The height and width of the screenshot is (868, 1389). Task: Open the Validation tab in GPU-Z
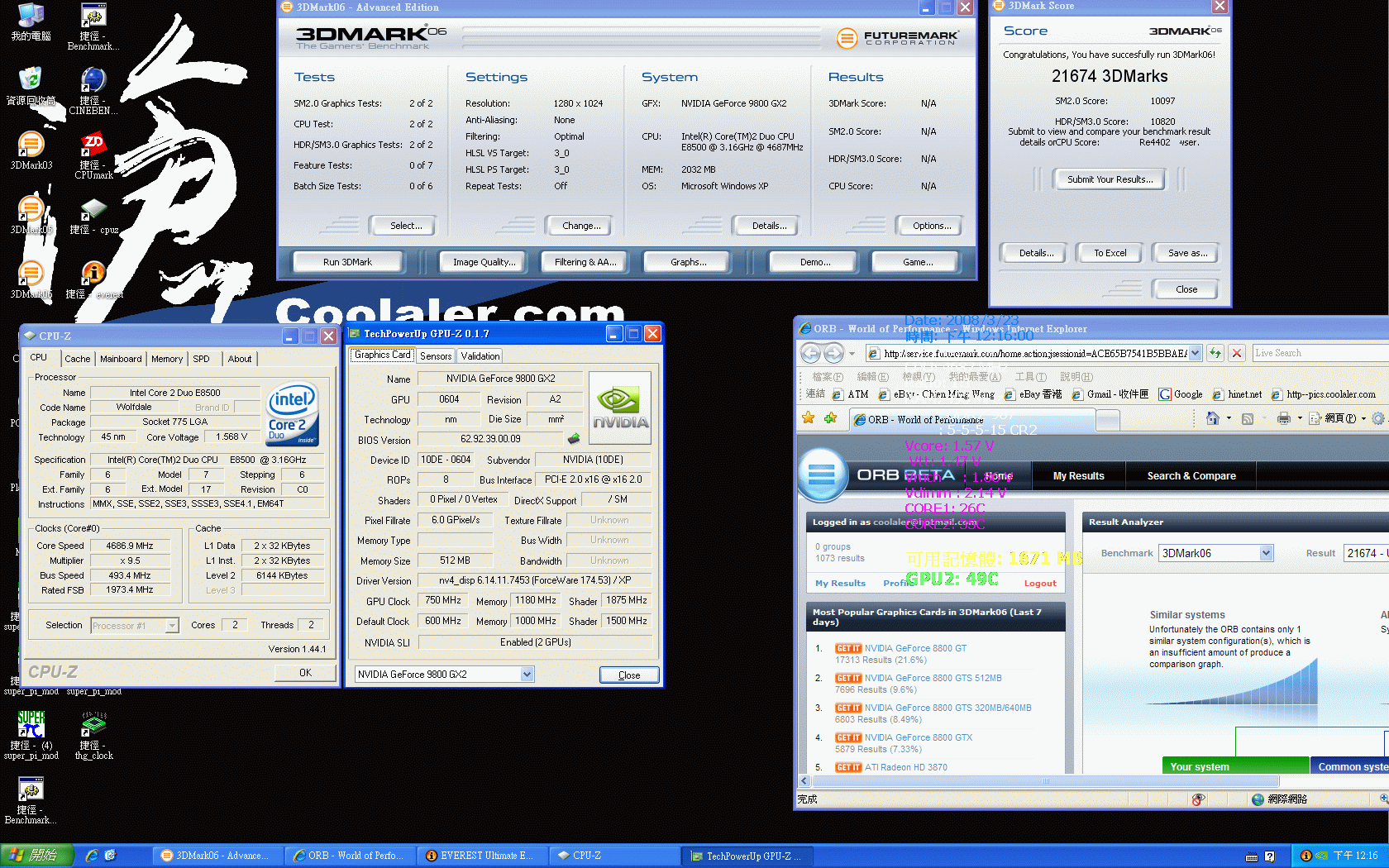480,356
